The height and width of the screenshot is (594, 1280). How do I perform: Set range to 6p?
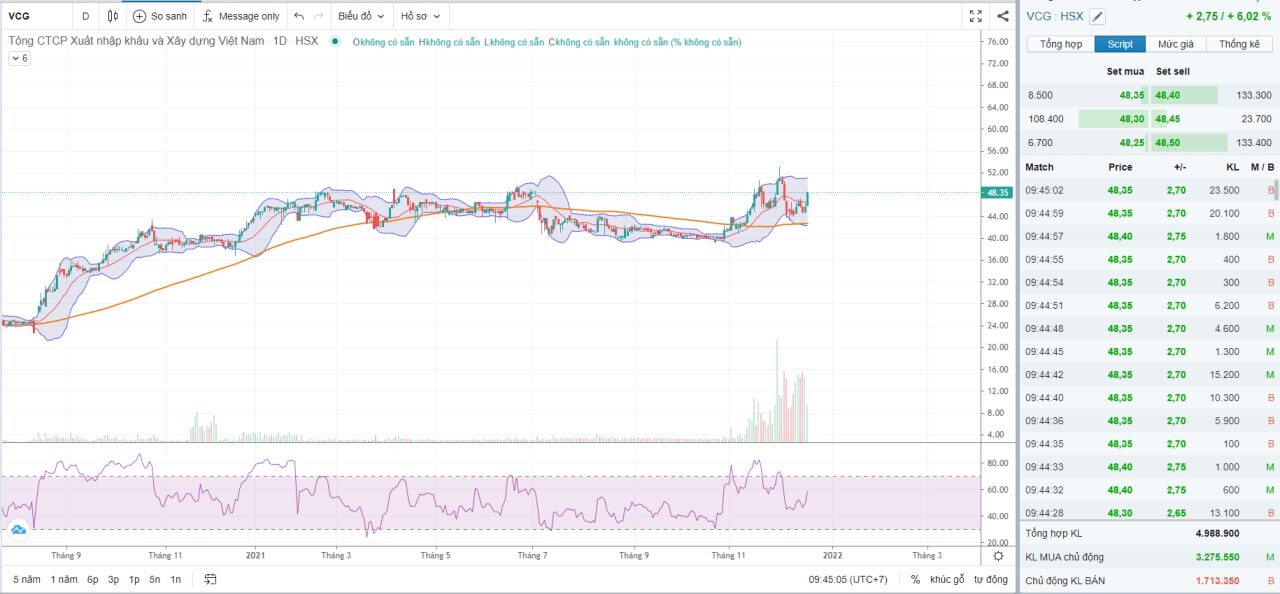click(x=93, y=579)
